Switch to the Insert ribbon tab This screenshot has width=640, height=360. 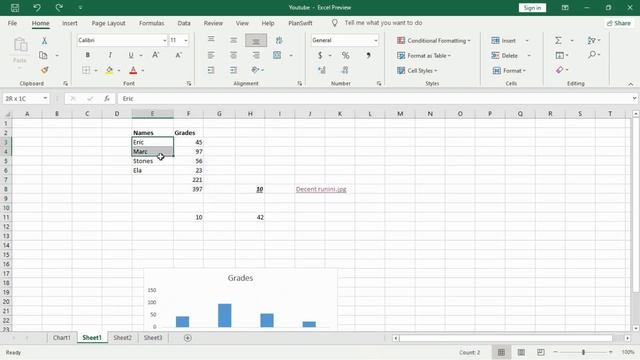[x=69, y=23]
